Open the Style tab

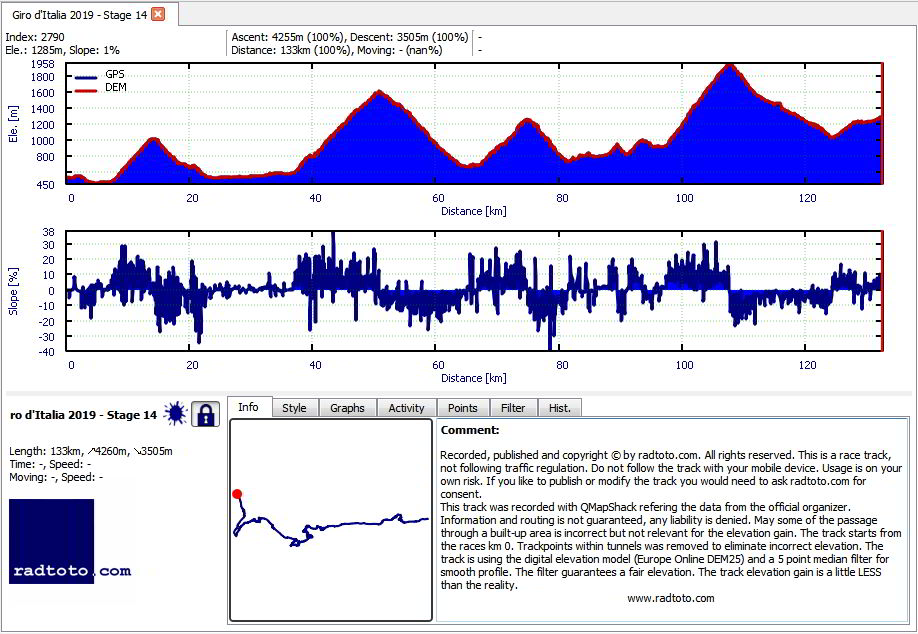294,408
